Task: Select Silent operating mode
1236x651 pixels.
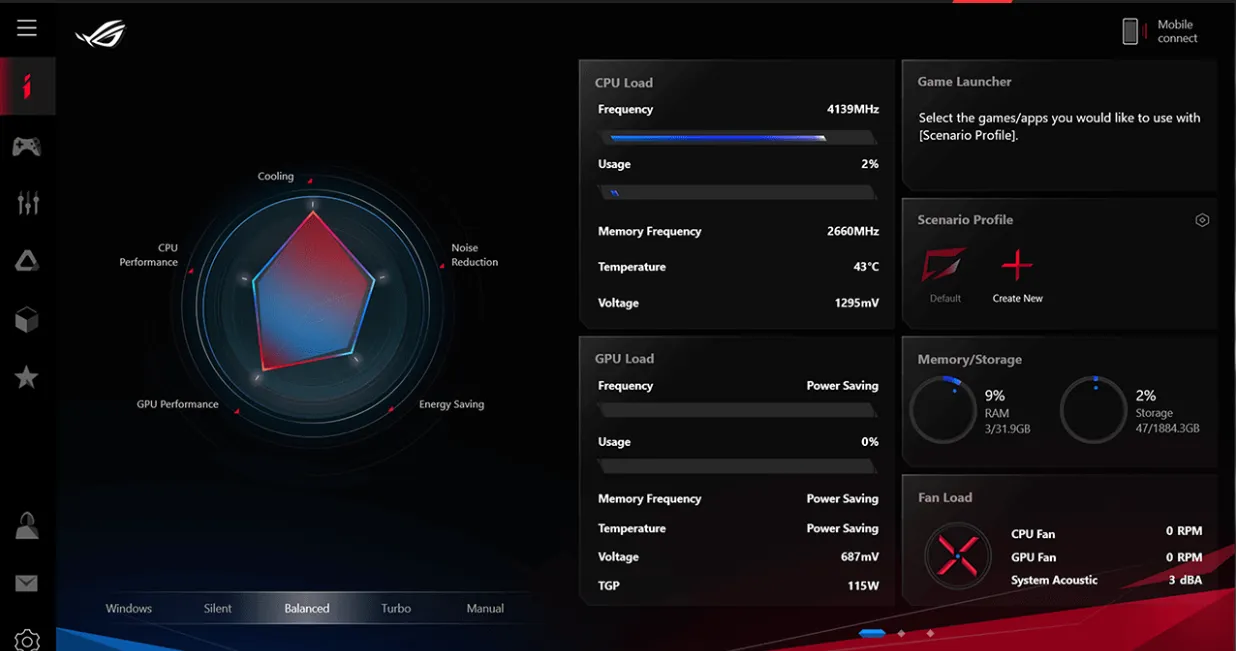Action: [x=218, y=608]
